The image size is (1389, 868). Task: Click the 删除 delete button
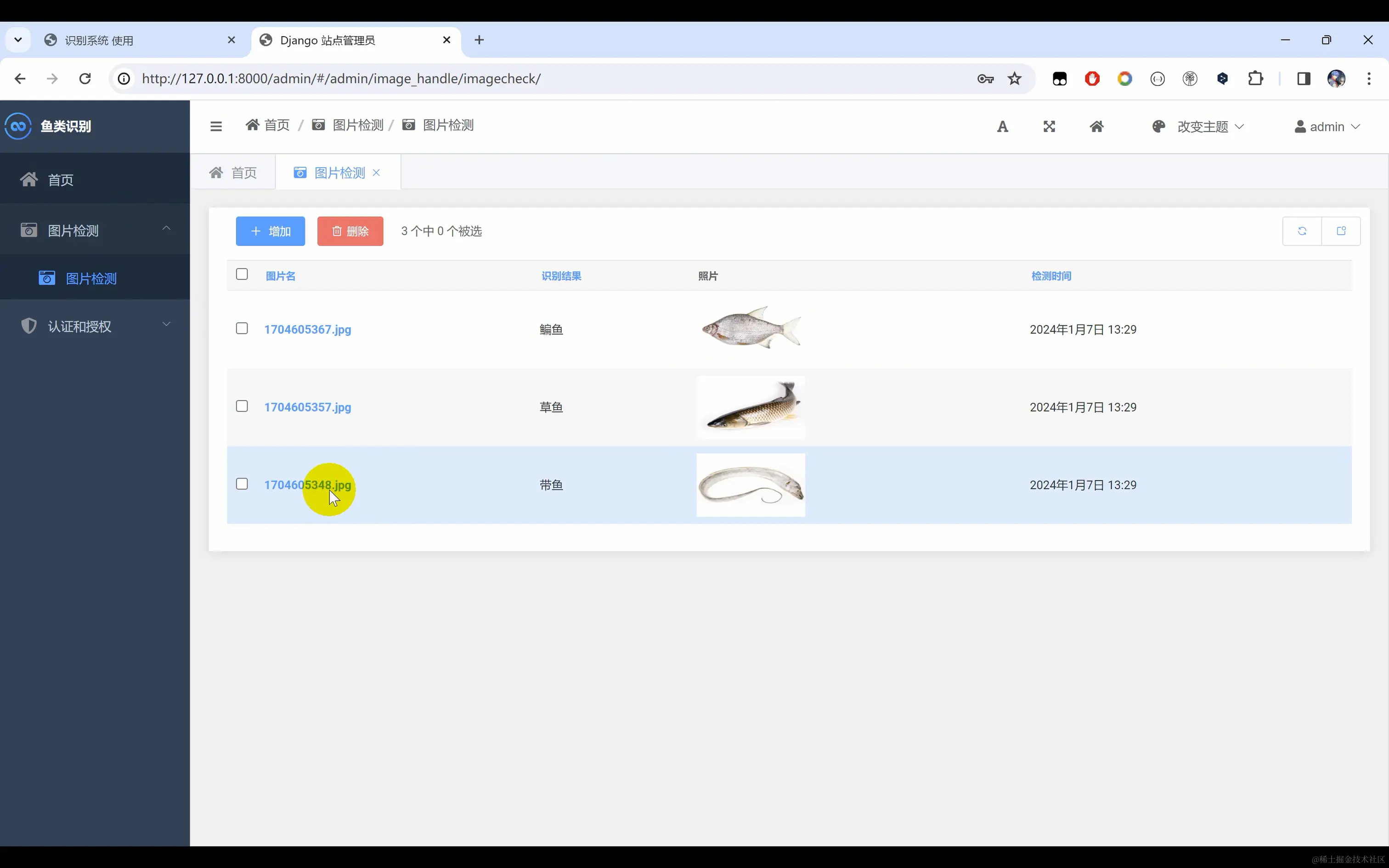(350, 231)
